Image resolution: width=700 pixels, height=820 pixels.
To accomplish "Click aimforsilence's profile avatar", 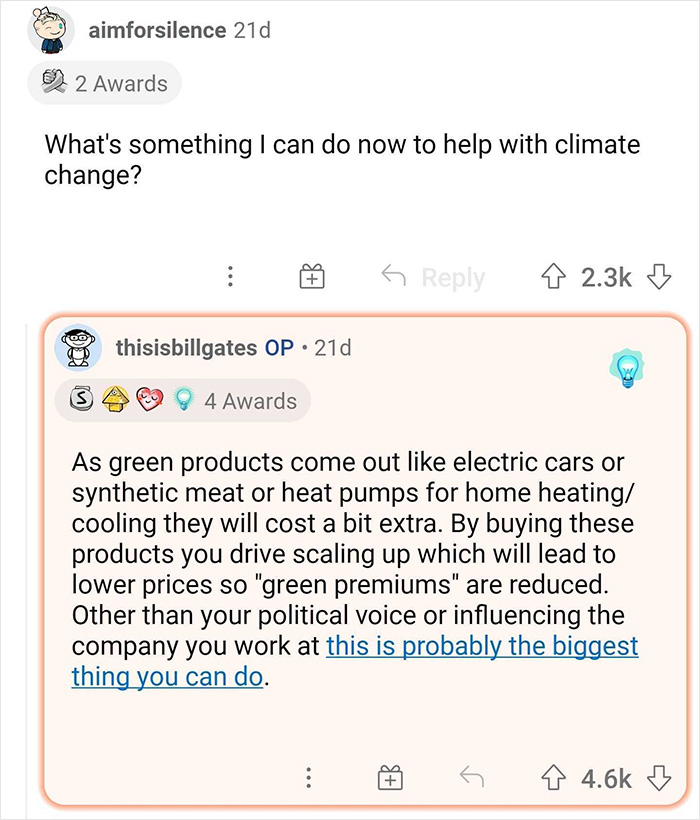I will pyautogui.click(x=47, y=31).
